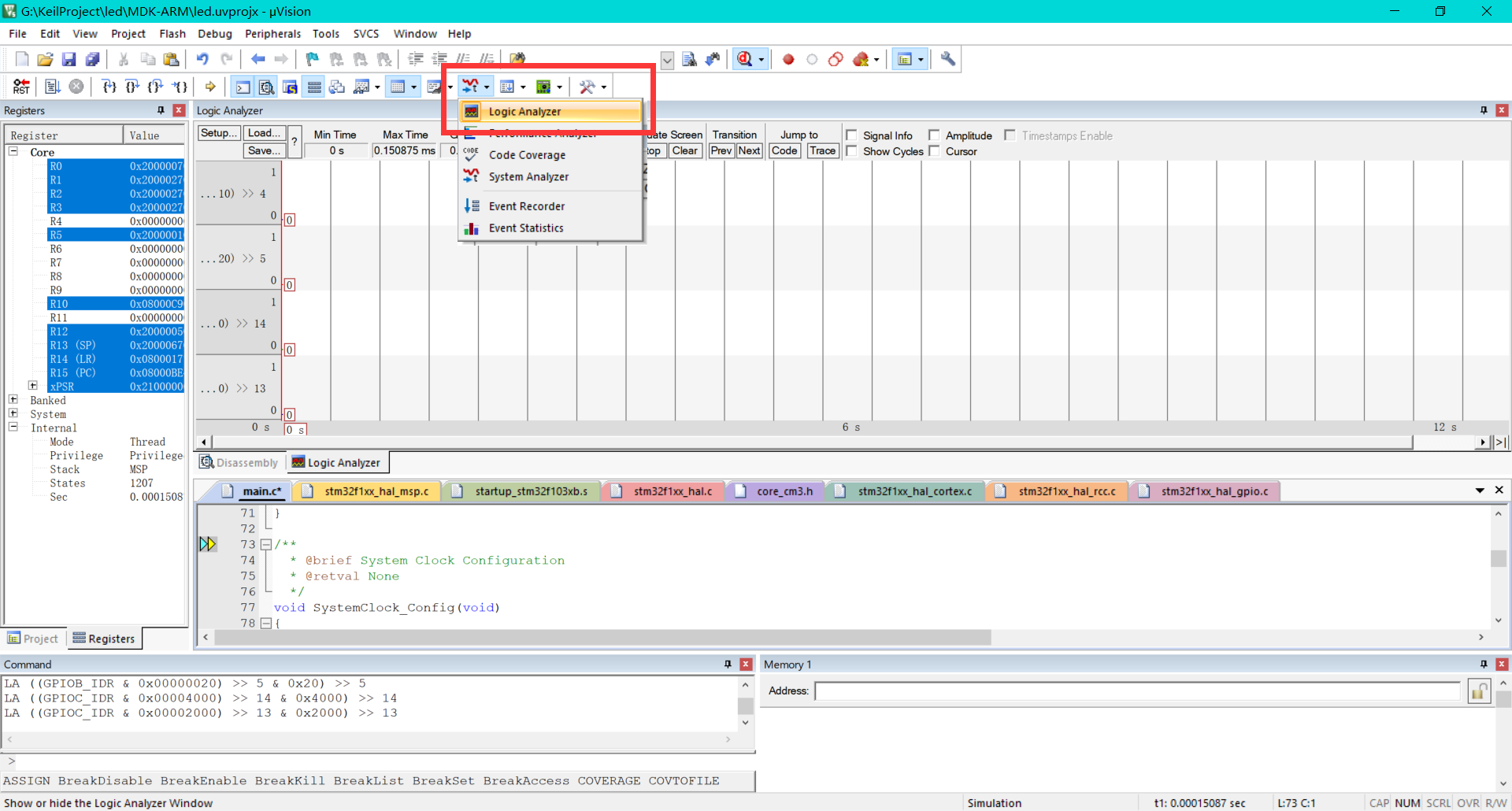
Task: Open the breakpoint kill dropdown arrow
Action: pyautogui.click(x=876, y=59)
